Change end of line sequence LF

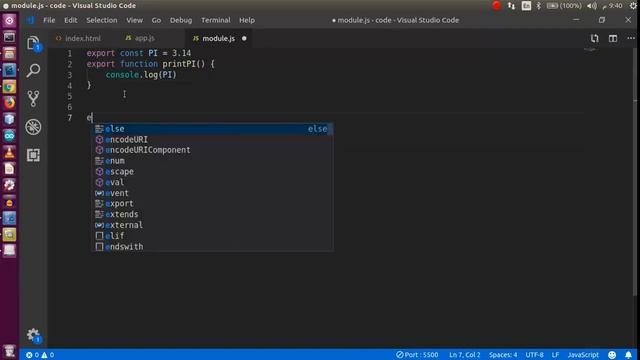pyautogui.click(x=555, y=355)
